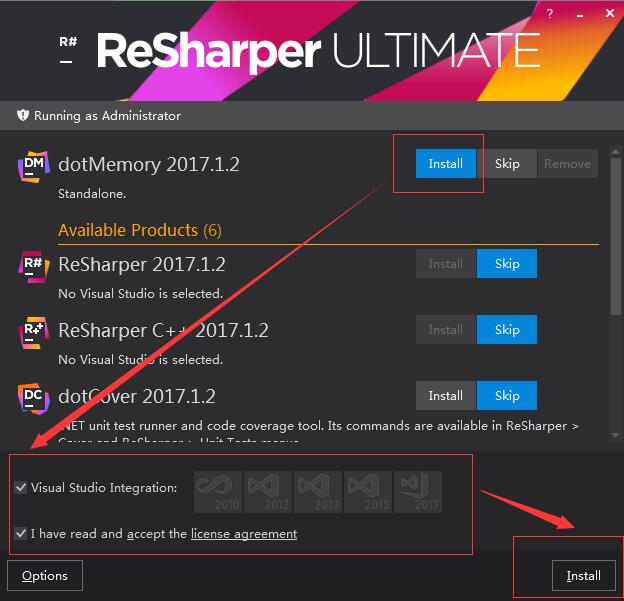Select Visual Studio 2015 integration icon
The width and height of the screenshot is (624, 601).
pyautogui.click(x=368, y=492)
